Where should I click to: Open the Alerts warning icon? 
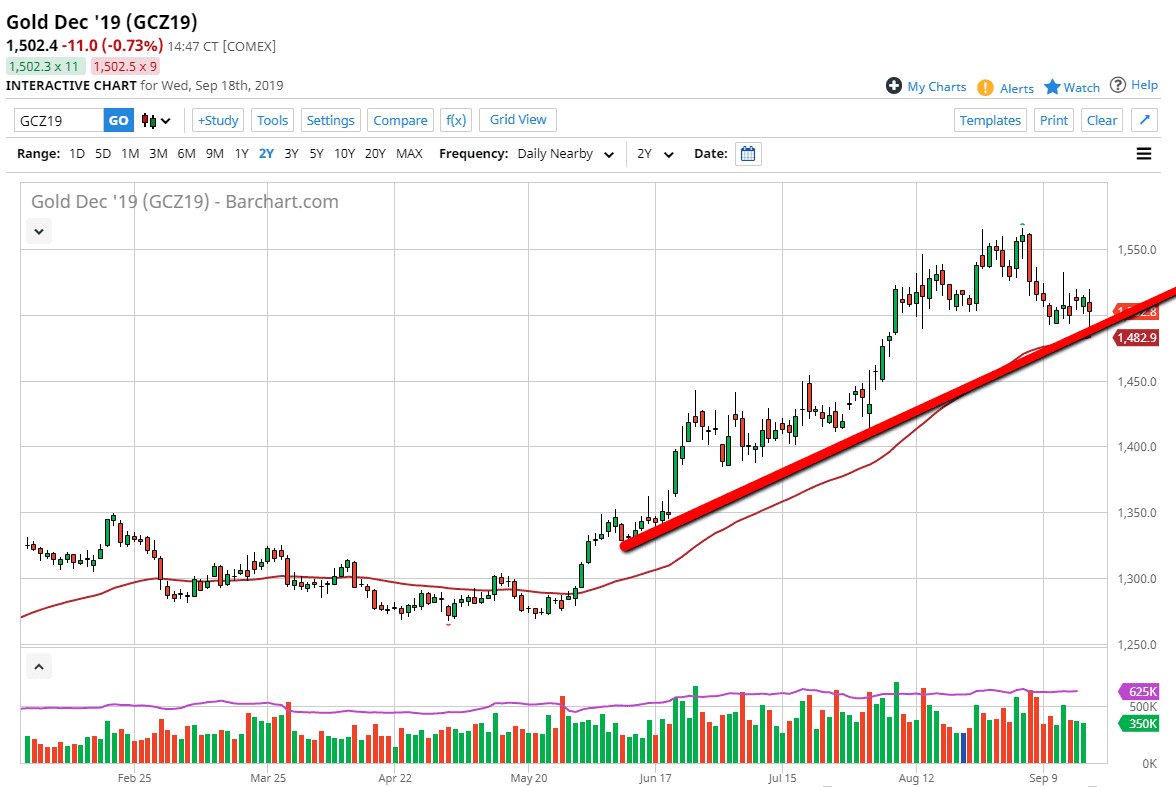985,88
